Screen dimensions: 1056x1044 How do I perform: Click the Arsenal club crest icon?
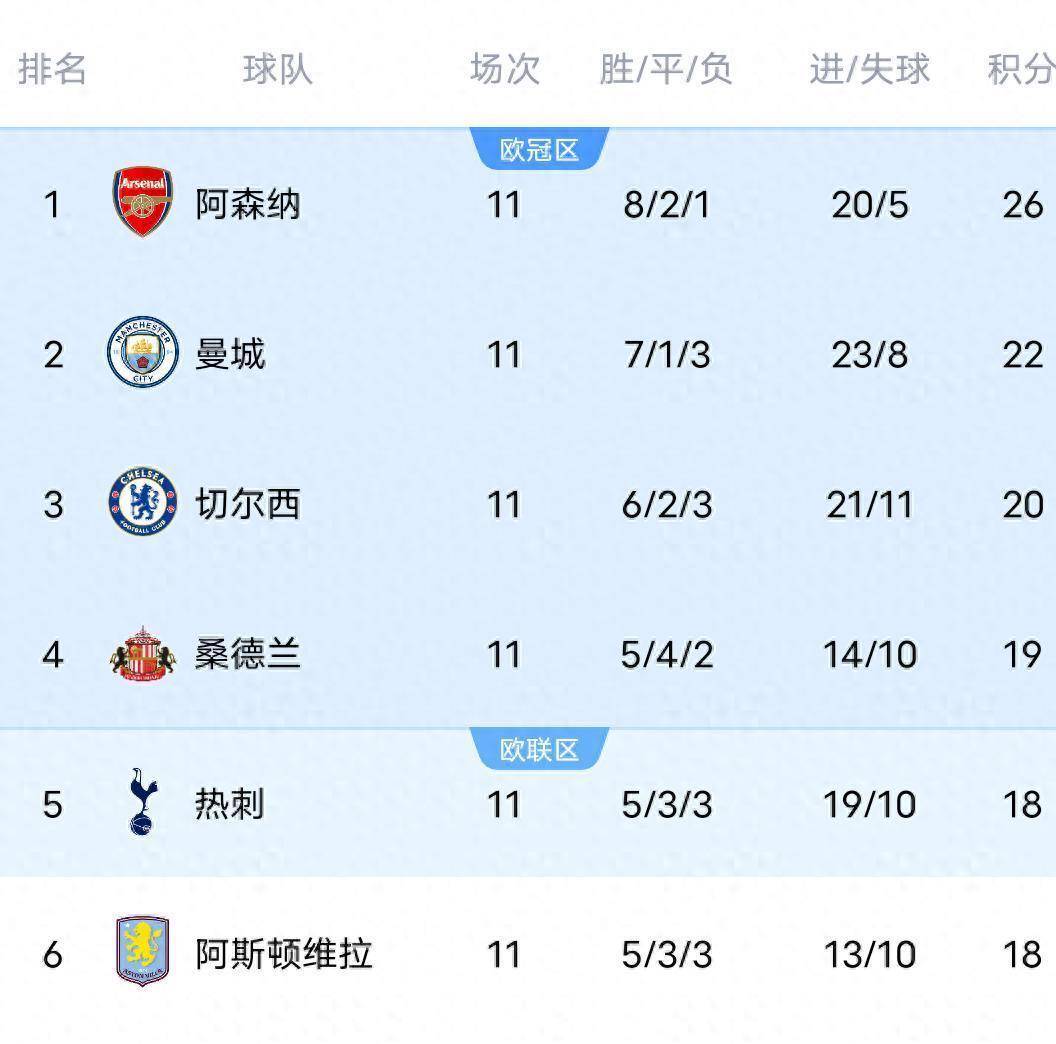pos(143,203)
